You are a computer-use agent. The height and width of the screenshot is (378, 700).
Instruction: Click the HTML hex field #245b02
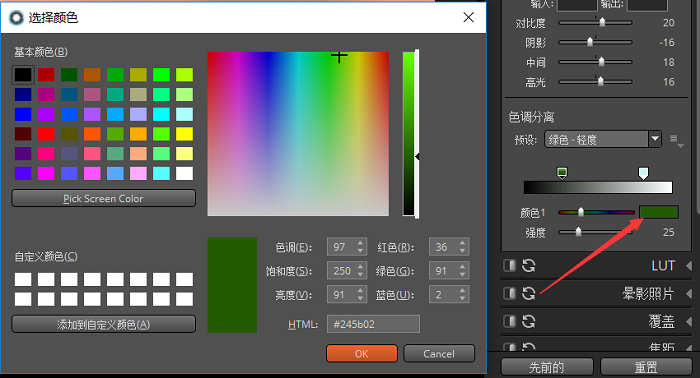(x=373, y=324)
